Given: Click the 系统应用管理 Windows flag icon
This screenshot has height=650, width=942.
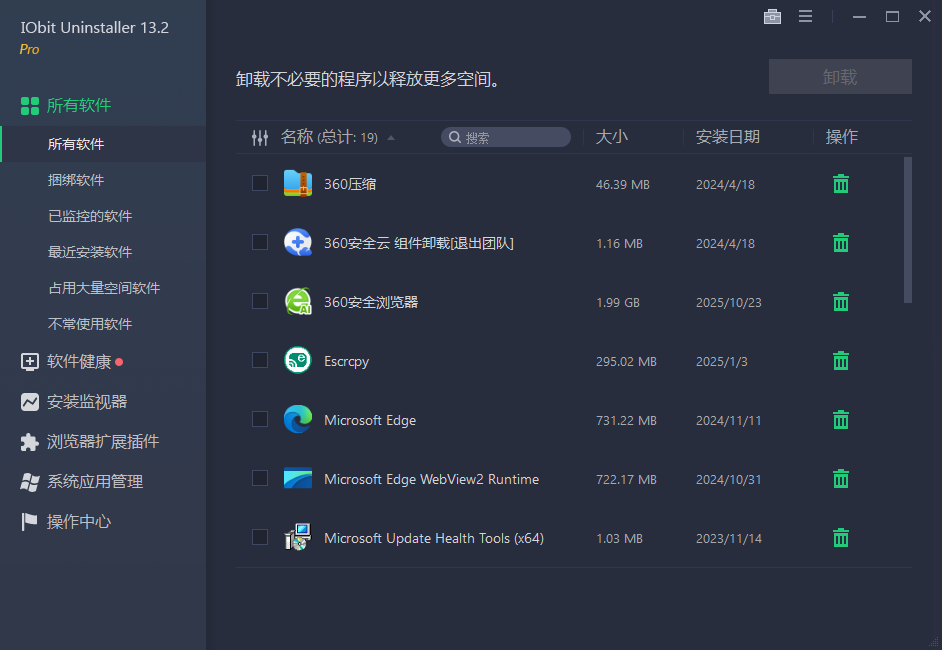Looking at the screenshot, I should 29,482.
